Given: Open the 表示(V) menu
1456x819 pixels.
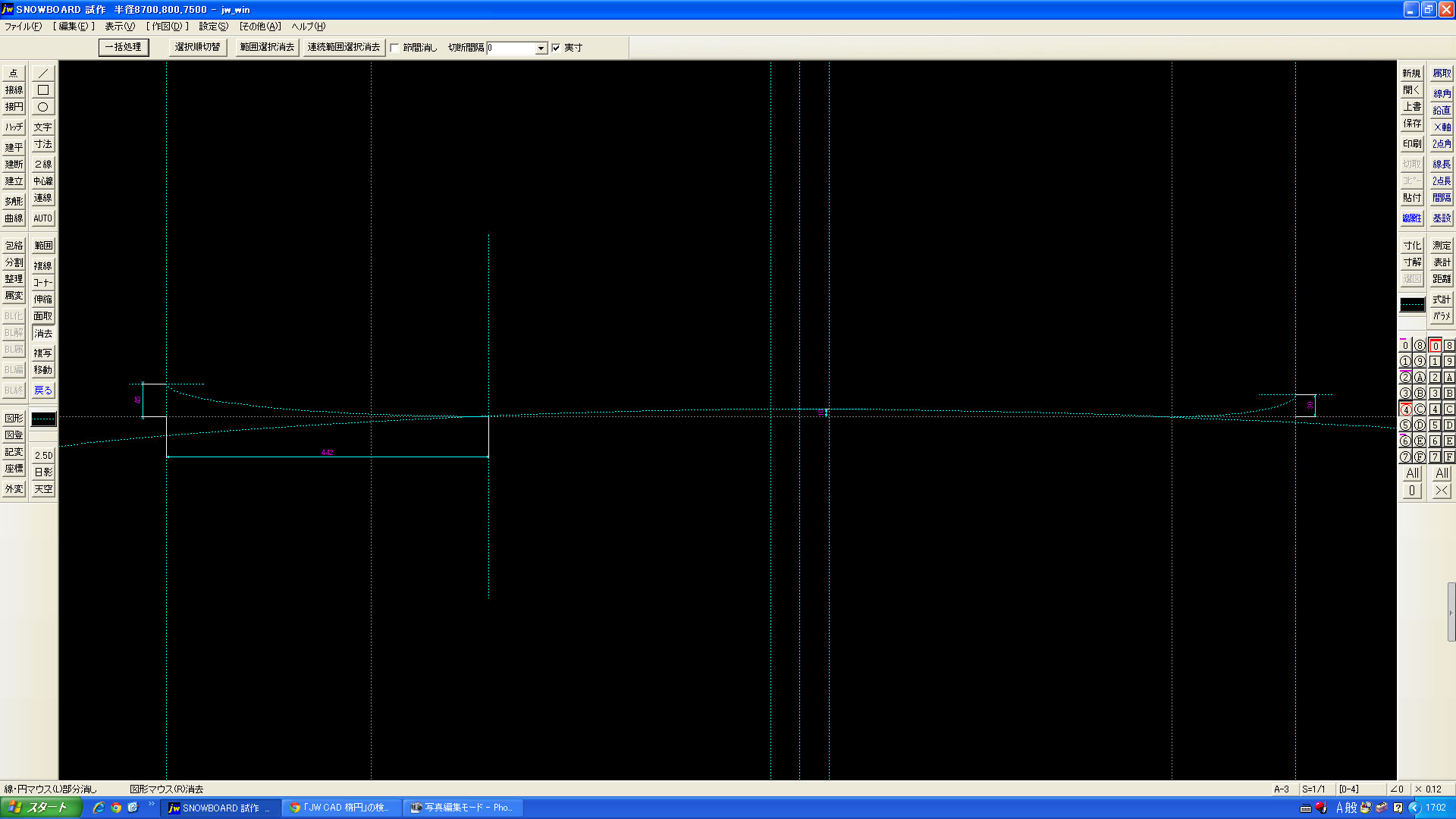Looking at the screenshot, I should (x=120, y=27).
